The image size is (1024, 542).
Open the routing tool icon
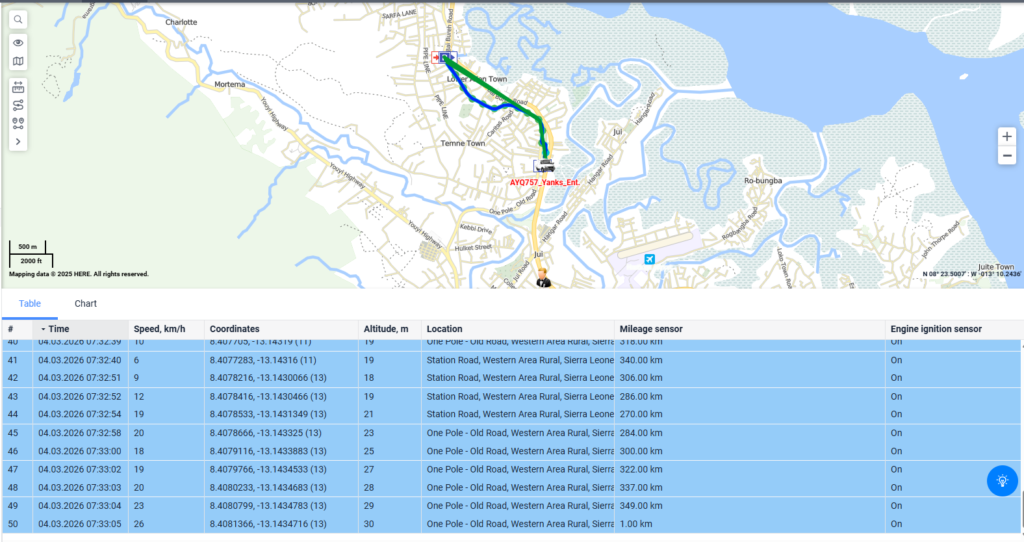[19, 105]
